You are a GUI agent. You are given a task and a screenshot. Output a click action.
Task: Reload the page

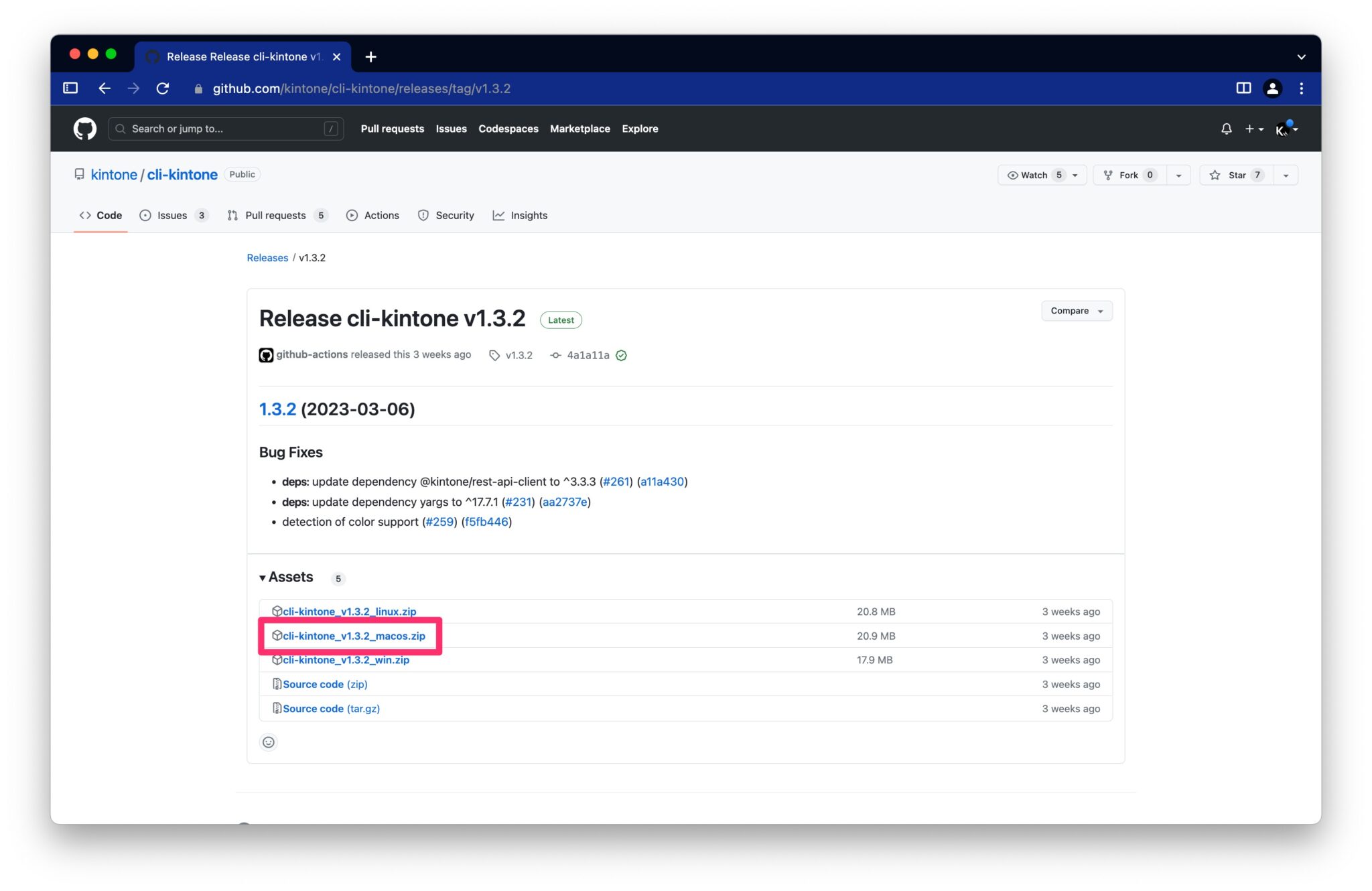[x=163, y=88]
